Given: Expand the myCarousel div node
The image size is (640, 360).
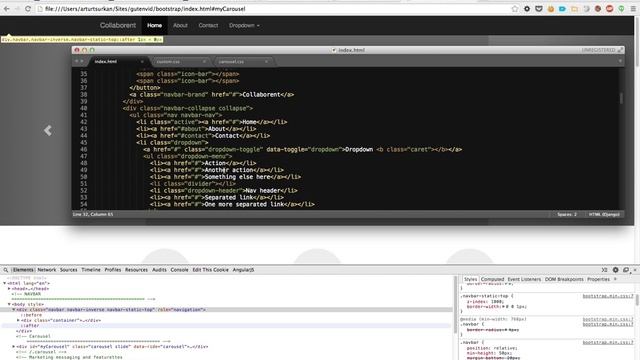Looking at the screenshot, I should [13, 347].
